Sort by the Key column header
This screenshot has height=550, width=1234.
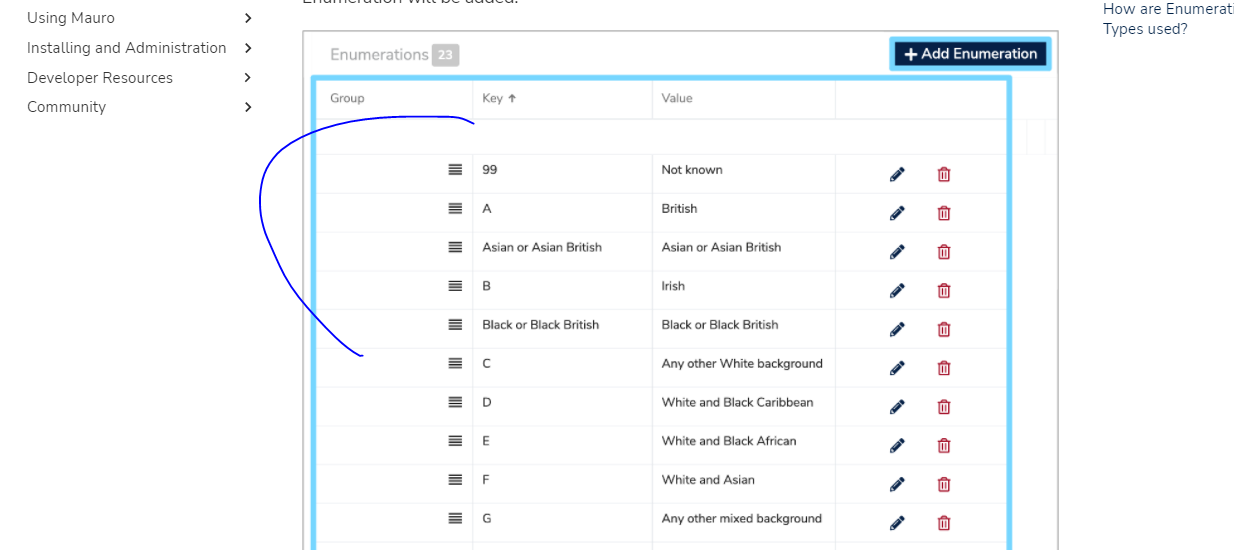coord(499,98)
